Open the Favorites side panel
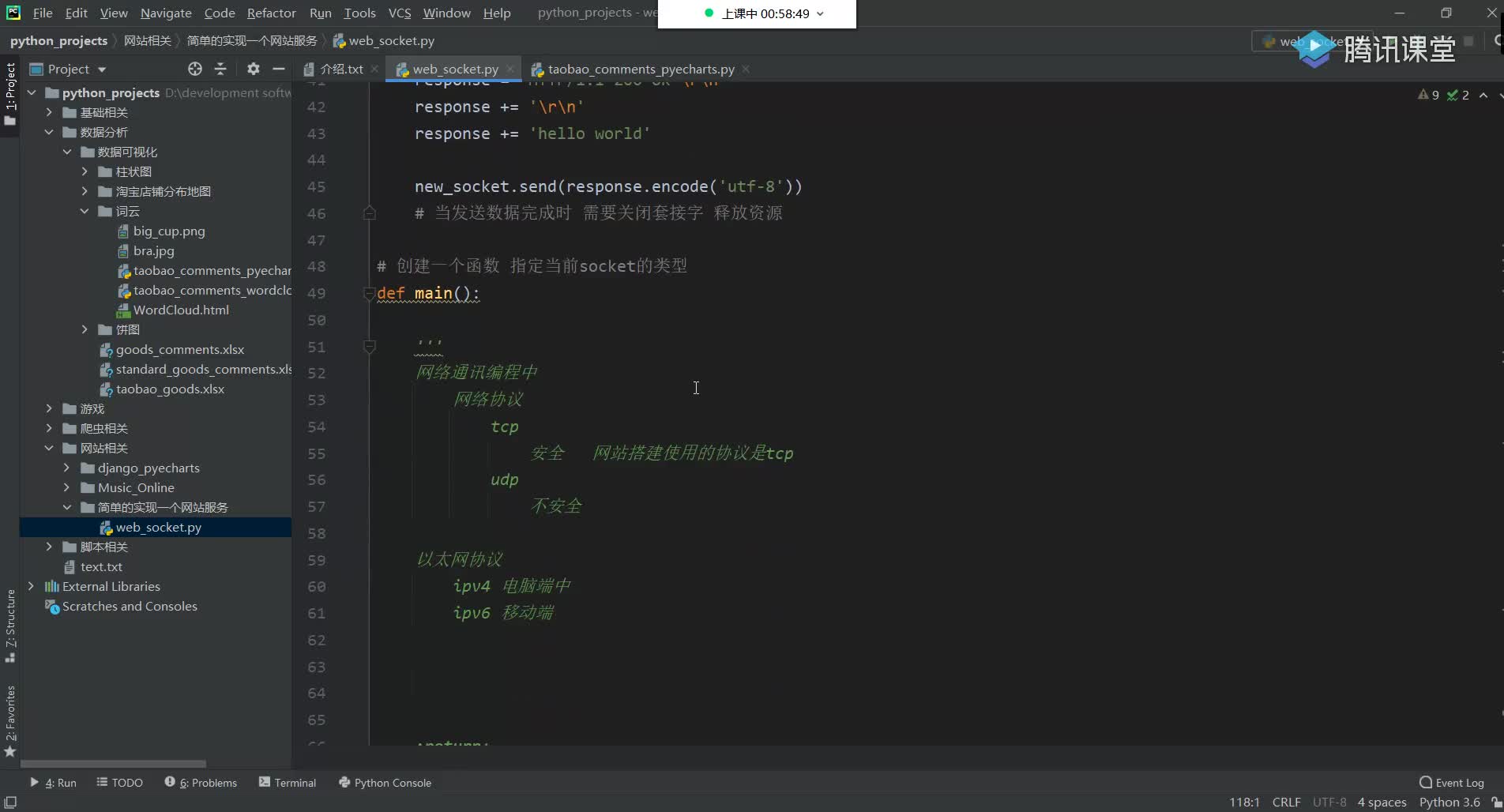1504x812 pixels. [x=10, y=720]
